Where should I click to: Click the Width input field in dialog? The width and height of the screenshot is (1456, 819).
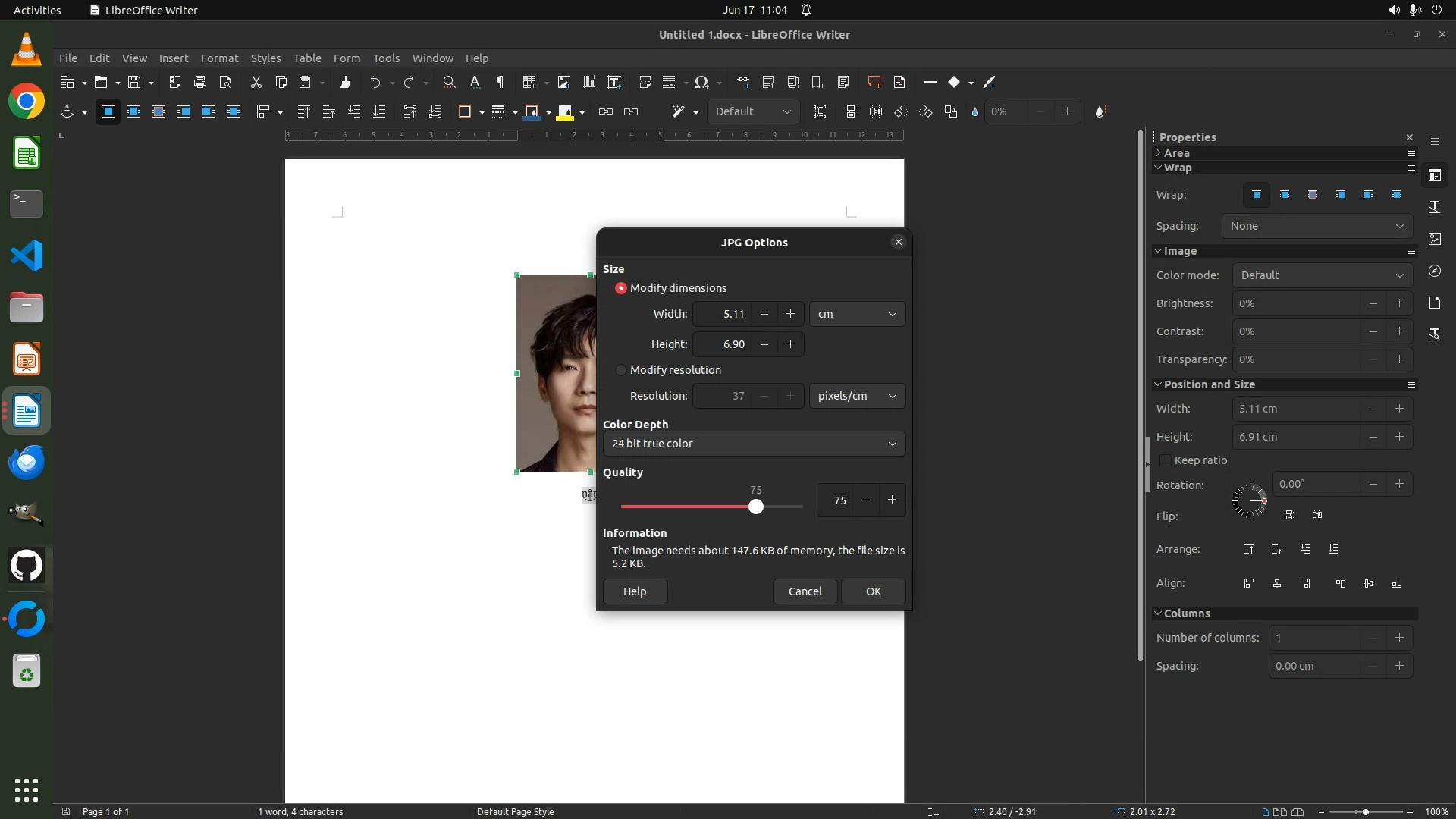tap(721, 314)
